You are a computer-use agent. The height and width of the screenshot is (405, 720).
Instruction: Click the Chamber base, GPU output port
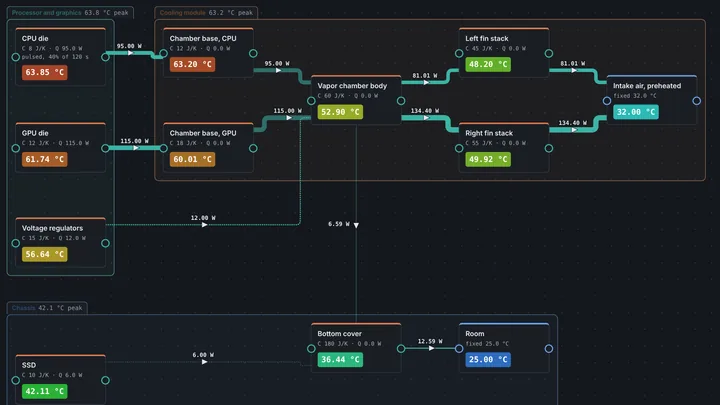coord(253,148)
